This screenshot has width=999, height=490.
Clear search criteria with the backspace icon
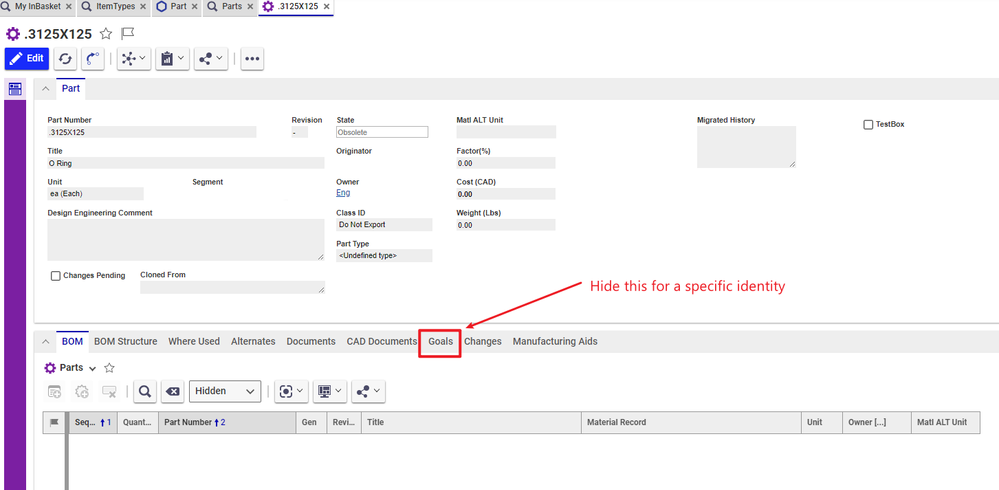pos(172,391)
